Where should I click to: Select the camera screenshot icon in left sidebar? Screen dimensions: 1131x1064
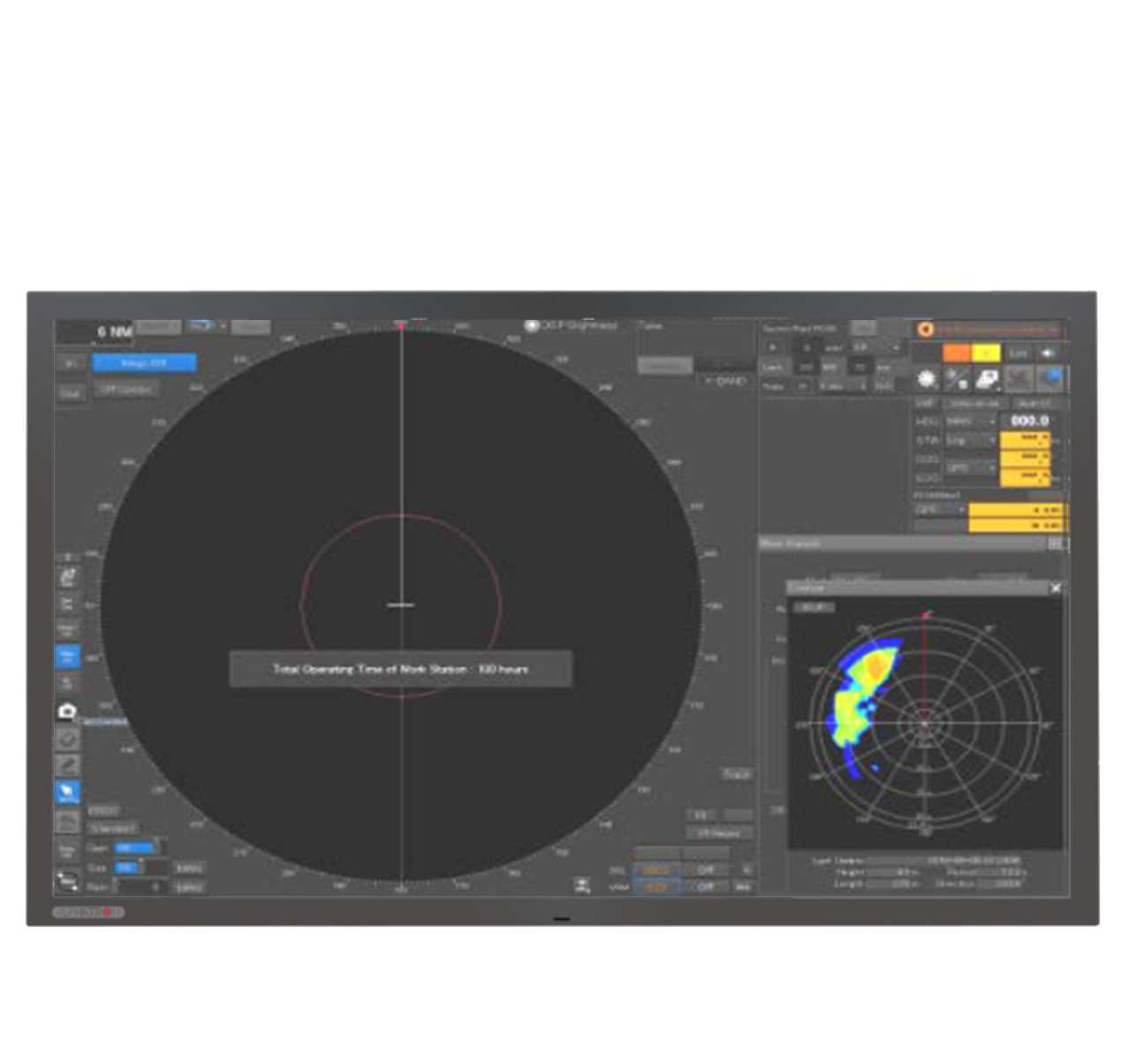click(x=67, y=711)
